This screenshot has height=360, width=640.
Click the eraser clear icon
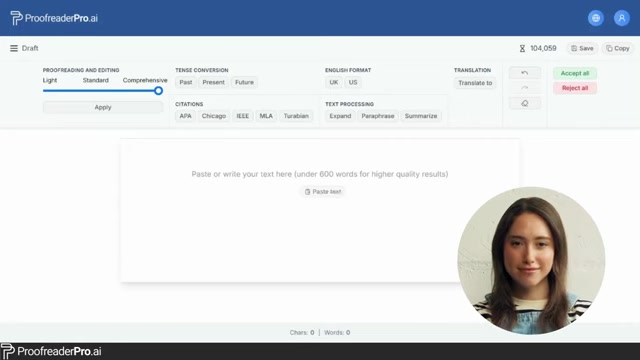525,103
